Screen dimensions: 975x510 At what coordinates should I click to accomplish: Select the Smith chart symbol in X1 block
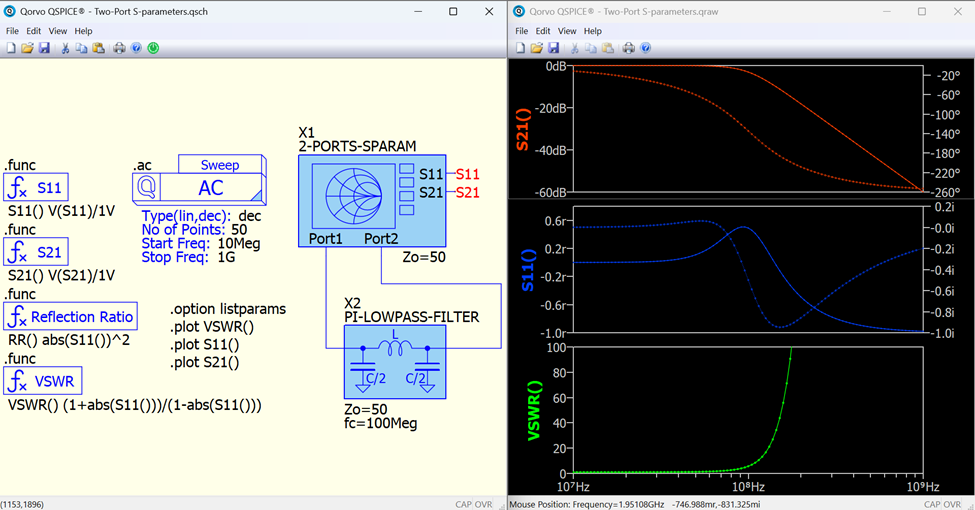[x=353, y=196]
